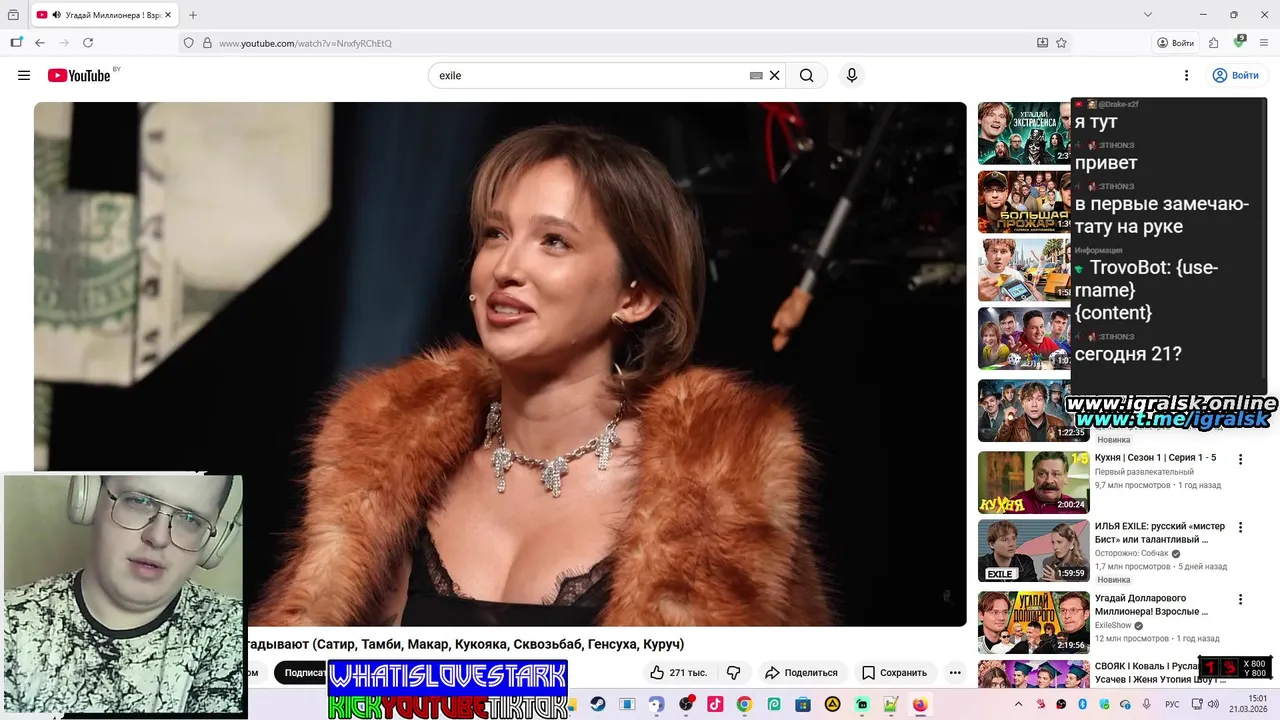The width and height of the screenshot is (1280, 720).
Task: Dislike the video with thumbs-down button
Action: (x=733, y=672)
